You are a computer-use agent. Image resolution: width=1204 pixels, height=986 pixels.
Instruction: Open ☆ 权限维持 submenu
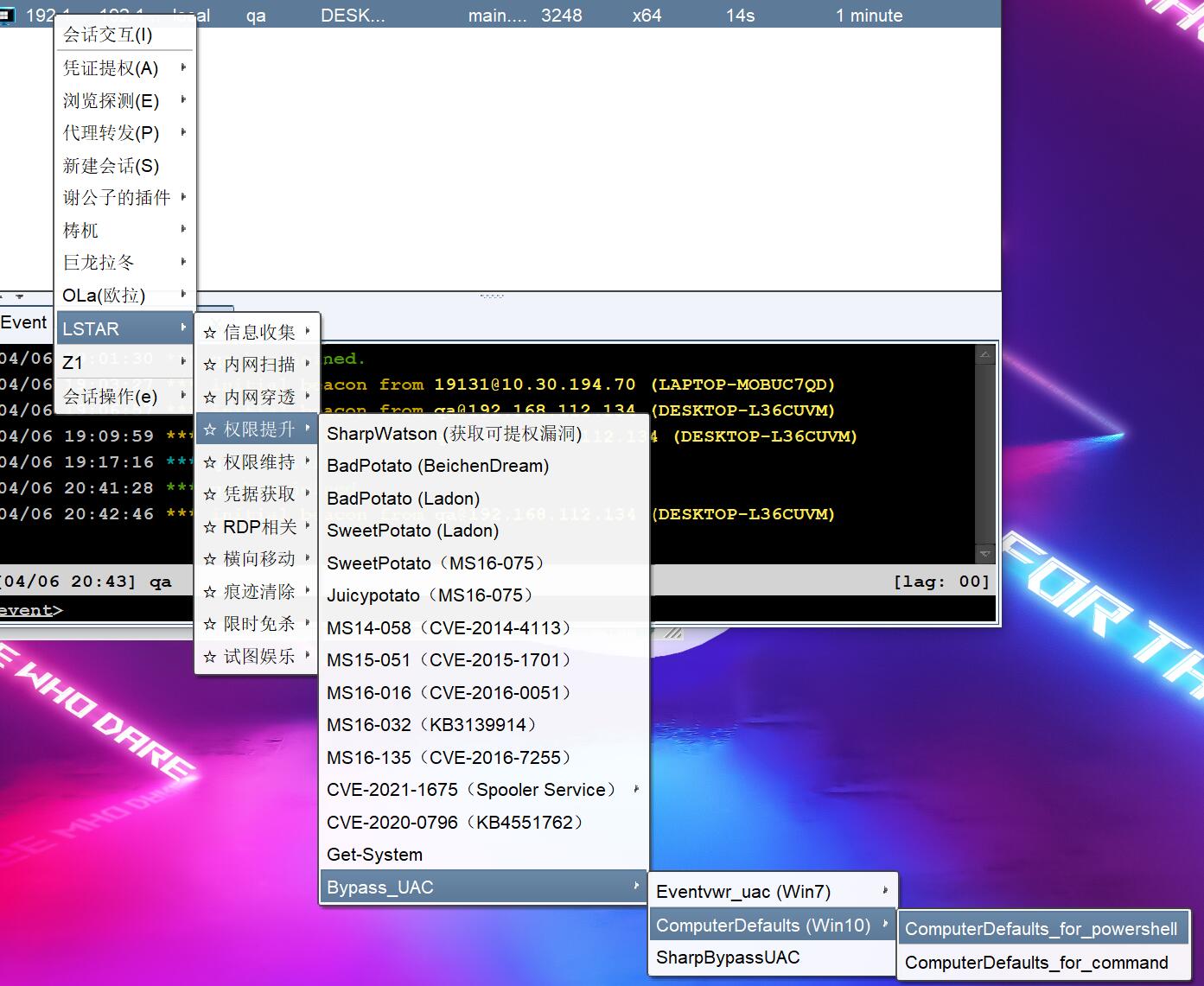[258, 461]
